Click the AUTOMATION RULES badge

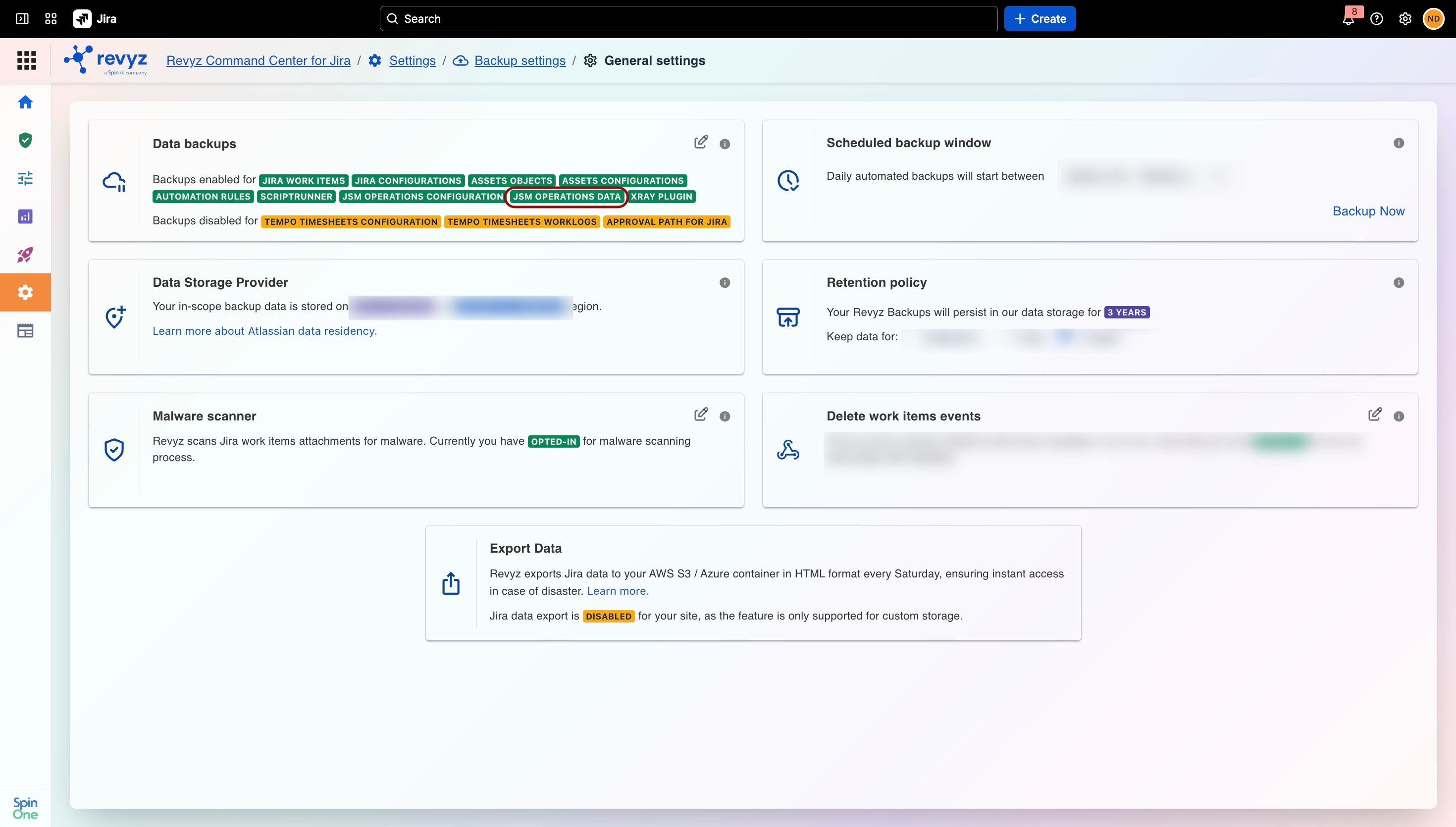tap(203, 197)
